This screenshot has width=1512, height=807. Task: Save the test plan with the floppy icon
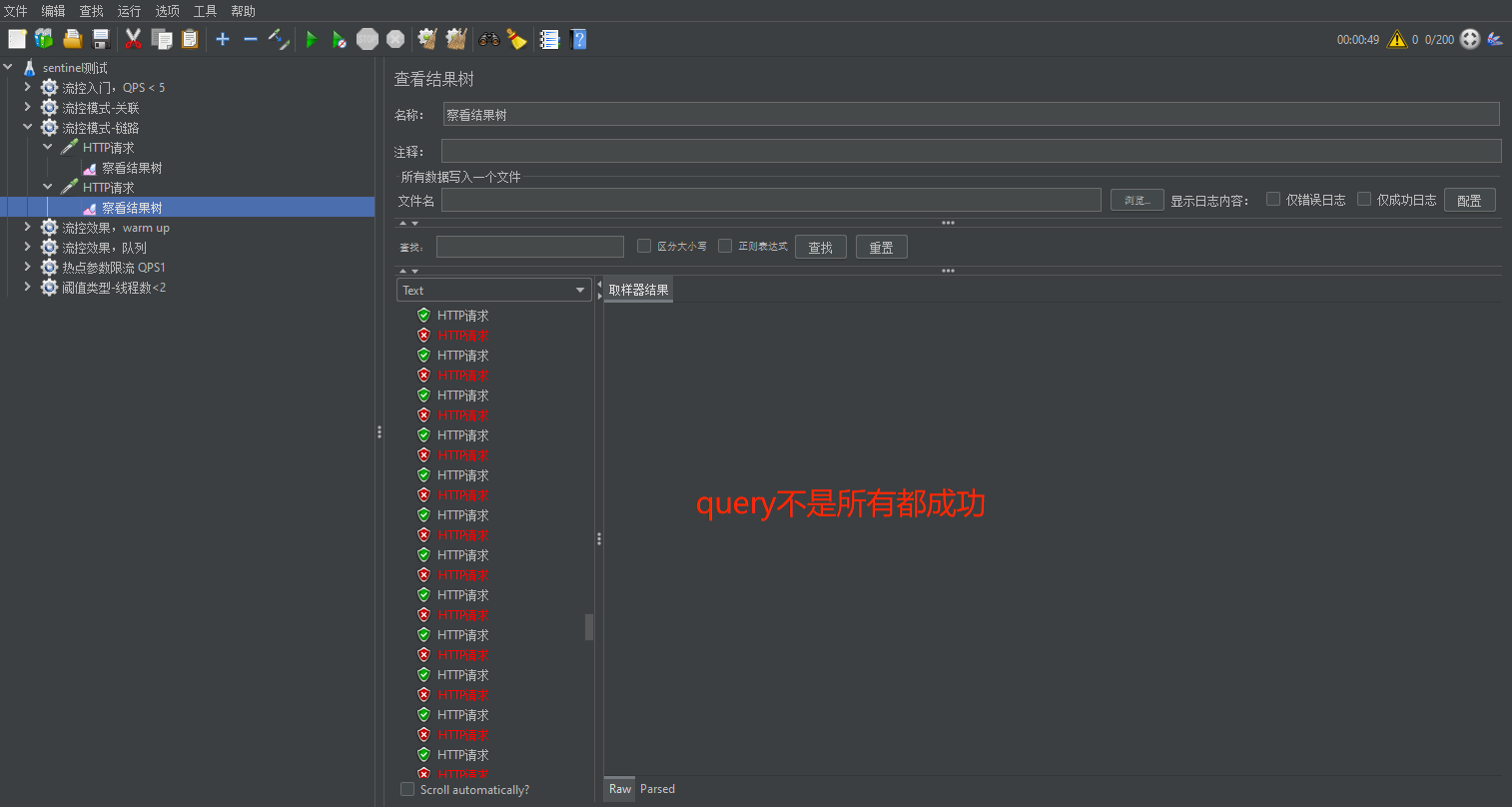click(x=101, y=39)
